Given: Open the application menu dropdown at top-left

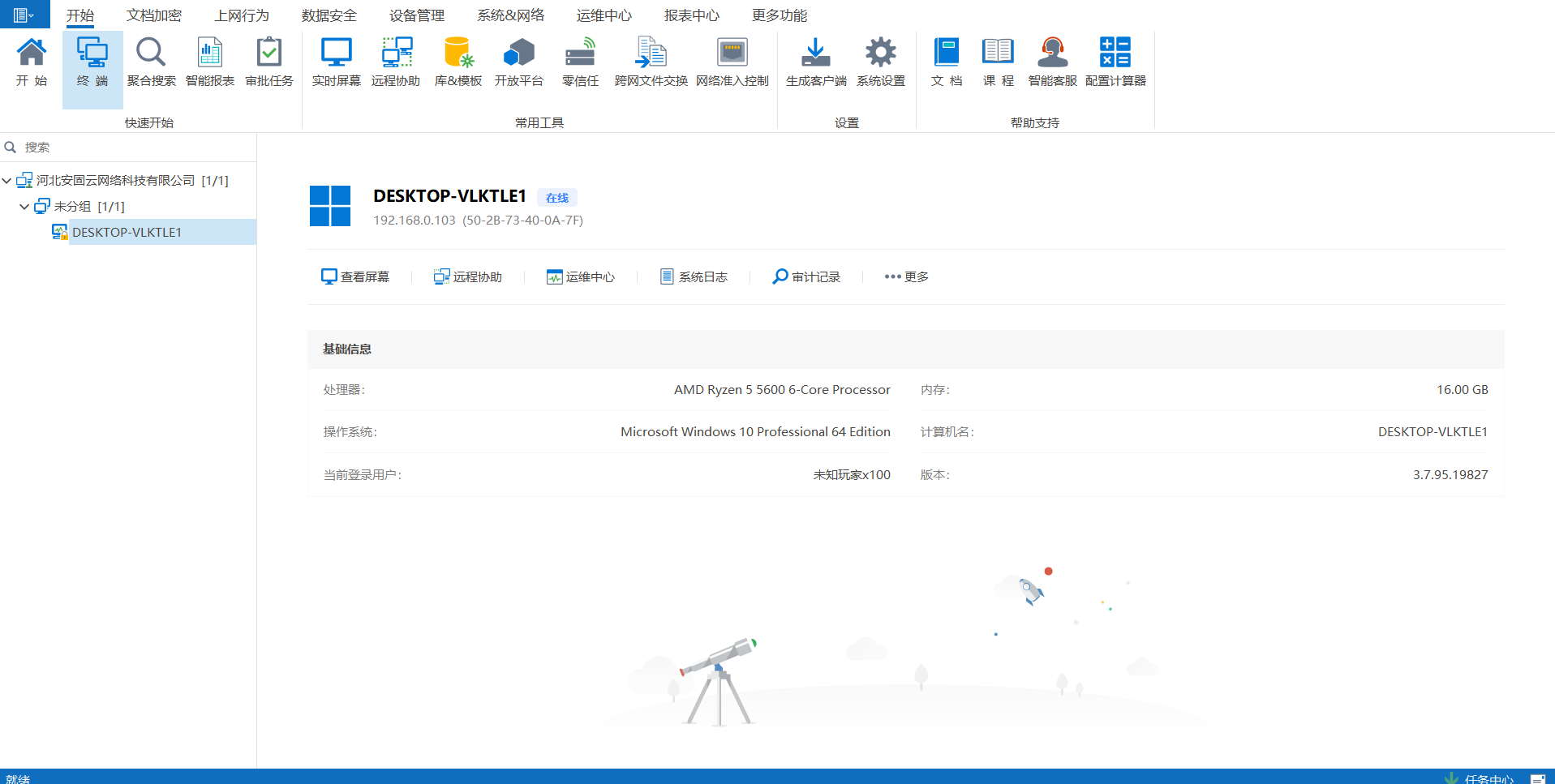Looking at the screenshot, I should (24, 15).
